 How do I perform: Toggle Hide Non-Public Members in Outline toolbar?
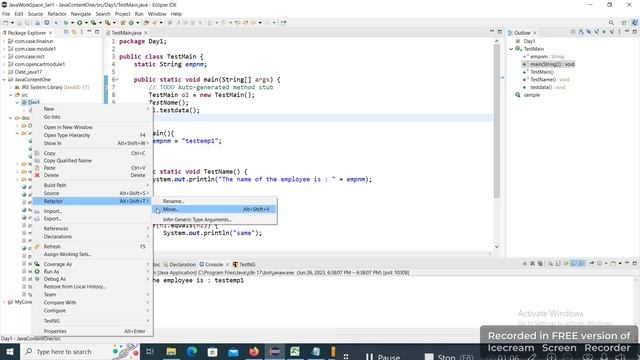coord(604,32)
